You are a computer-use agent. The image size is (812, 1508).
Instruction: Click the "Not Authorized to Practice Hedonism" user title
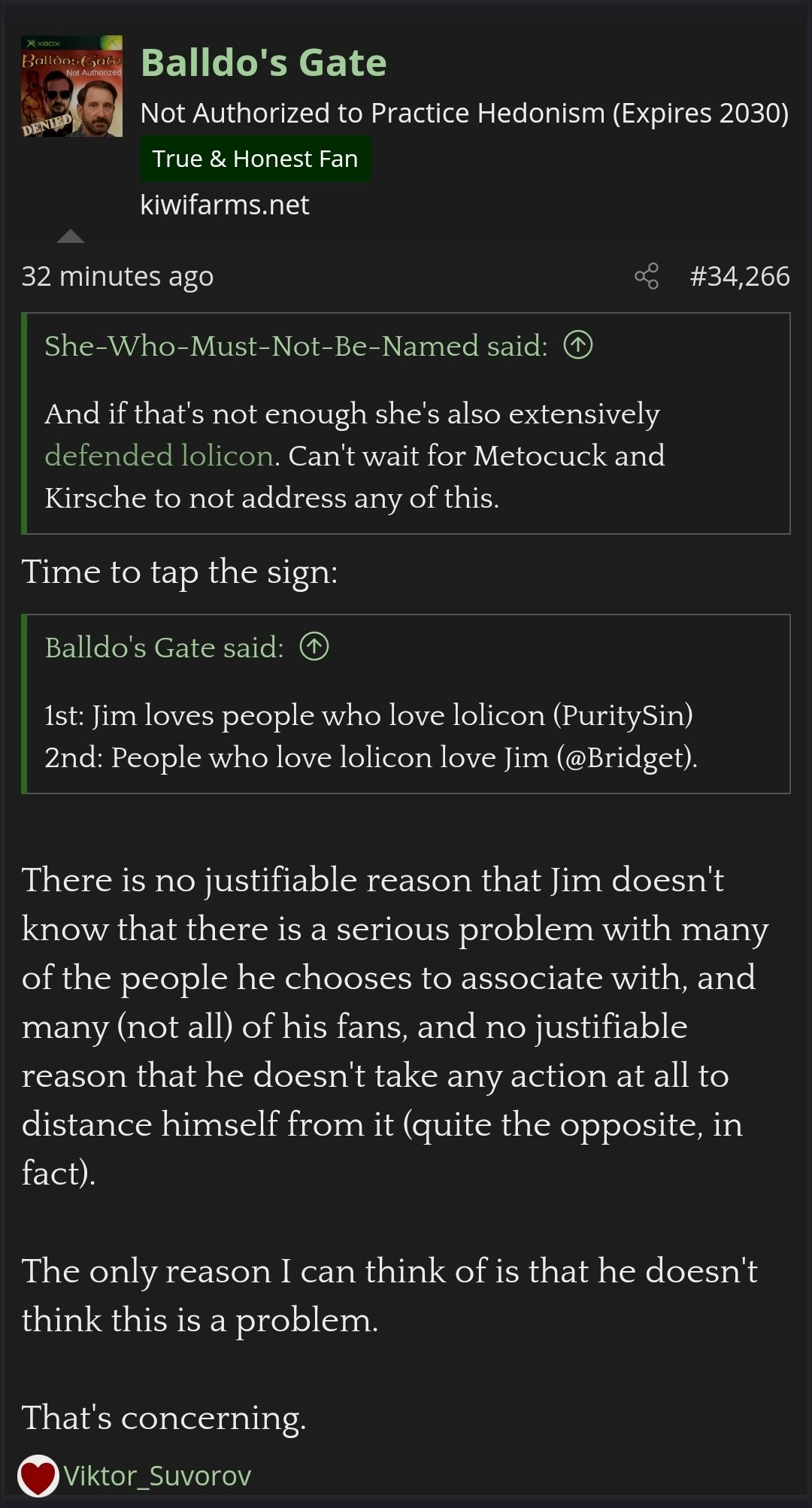click(464, 113)
